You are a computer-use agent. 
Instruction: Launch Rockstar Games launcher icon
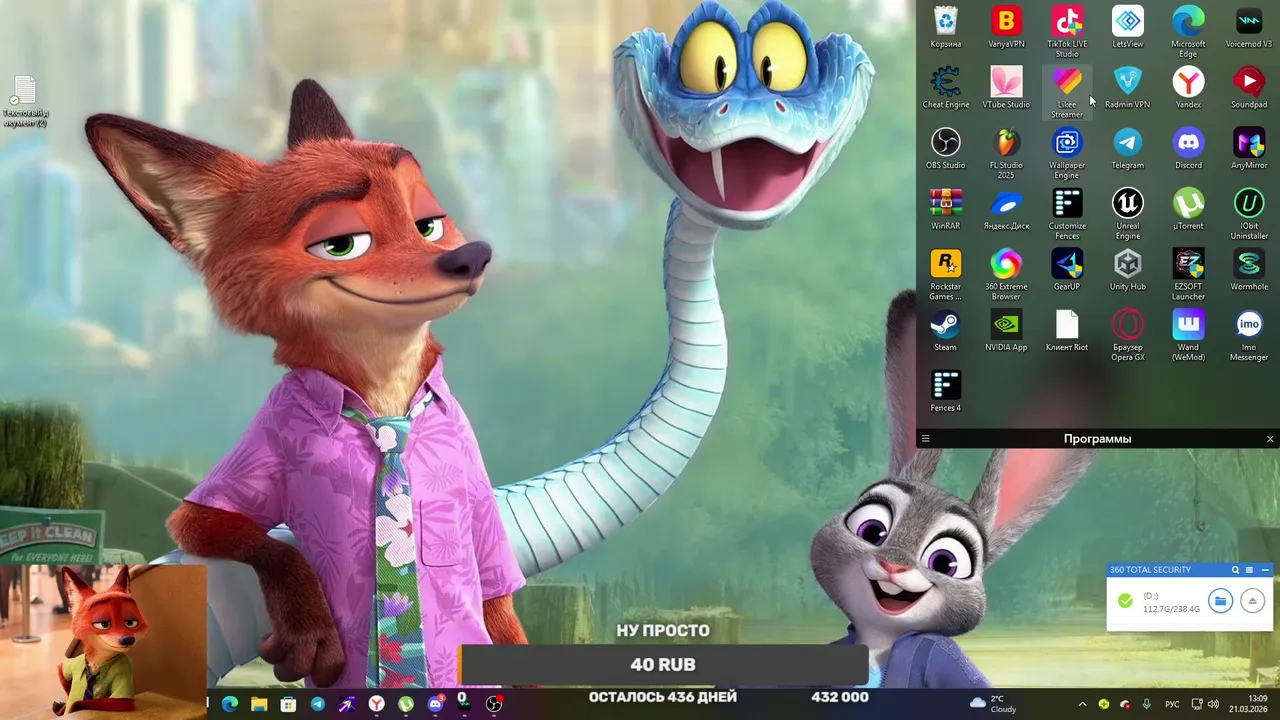(x=945, y=275)
